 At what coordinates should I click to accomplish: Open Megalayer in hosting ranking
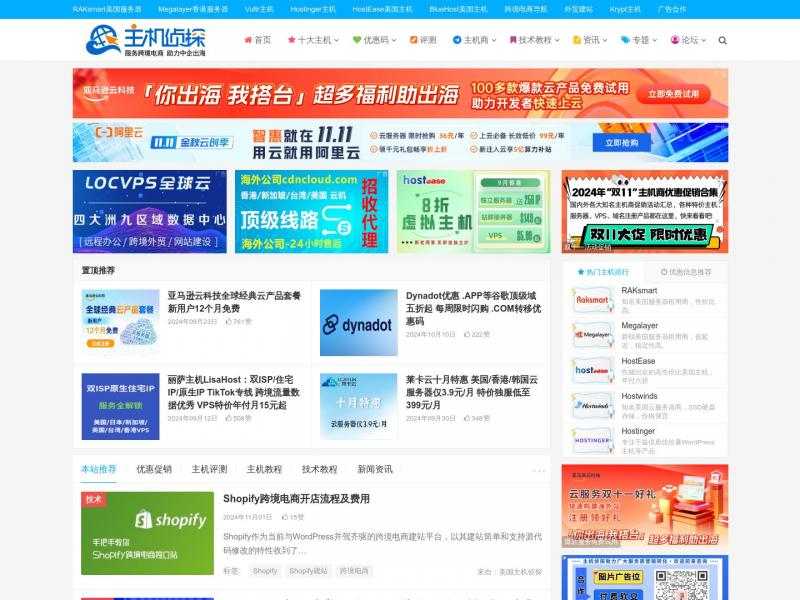pyautogui.click(x=639, y=326)
